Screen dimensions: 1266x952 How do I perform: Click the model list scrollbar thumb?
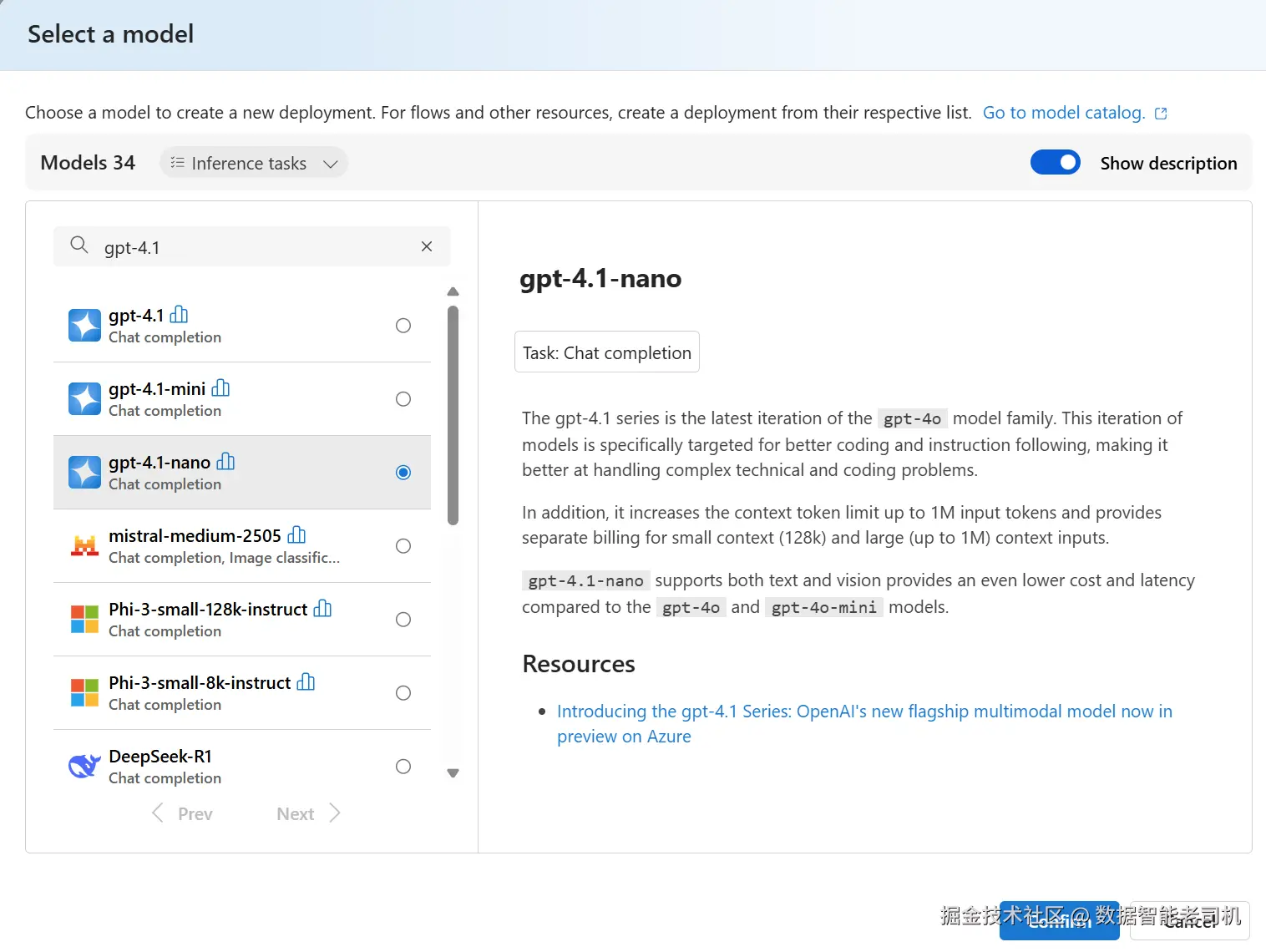(x=453, y=415)
